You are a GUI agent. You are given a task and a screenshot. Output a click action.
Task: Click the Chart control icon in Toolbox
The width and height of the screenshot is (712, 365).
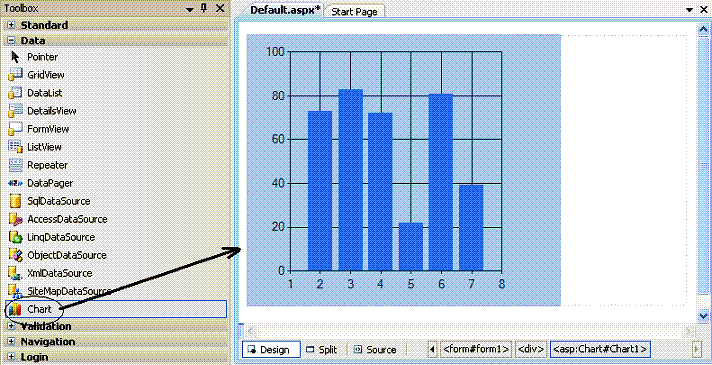click(x=15, y=310)
